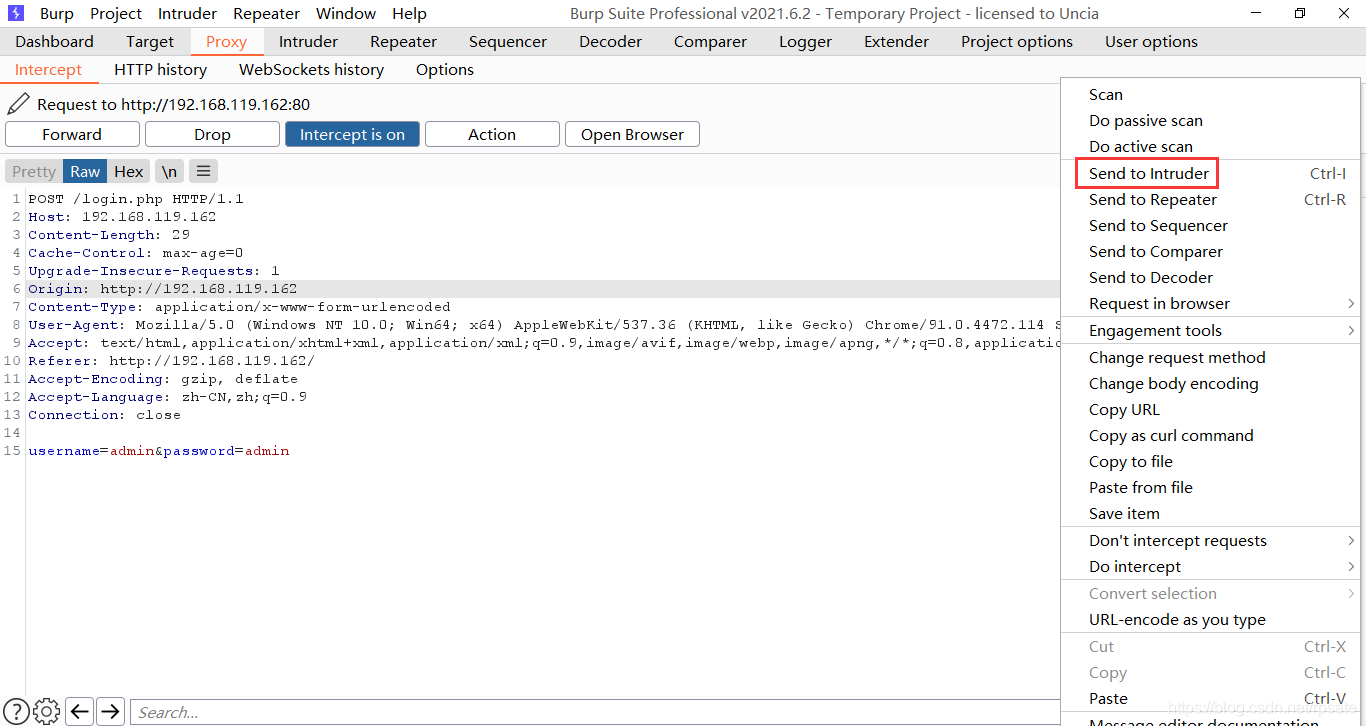Viewport: 1366px width, 726px height.
Task: Switch to the Repeater tool tab
Action: click(403, 41)
